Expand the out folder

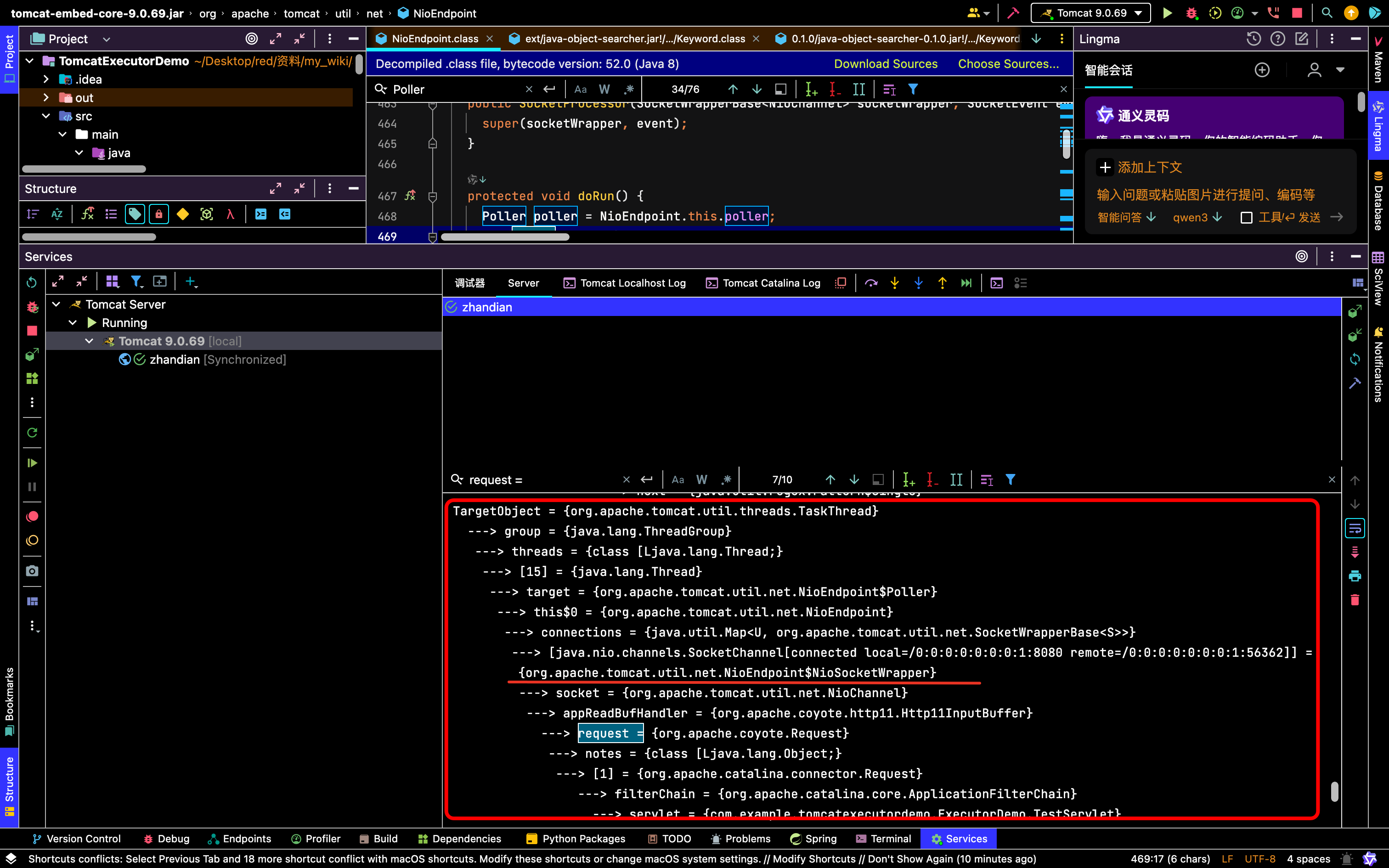coord(46,97)
